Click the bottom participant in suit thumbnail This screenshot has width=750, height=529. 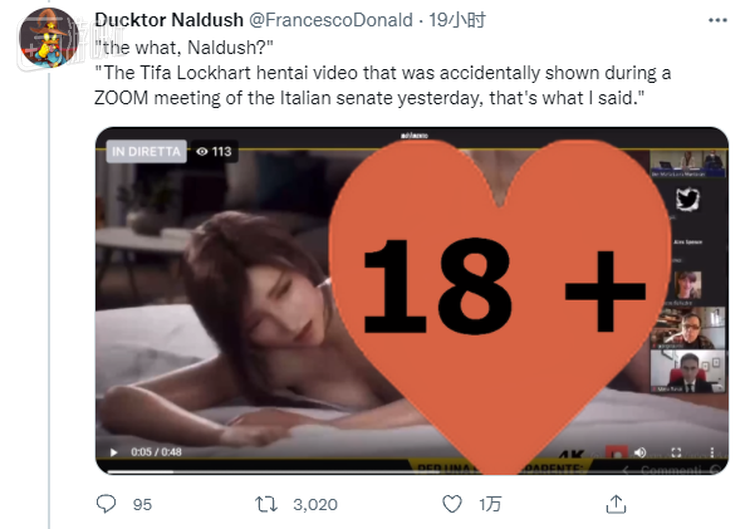pos(687,372)
